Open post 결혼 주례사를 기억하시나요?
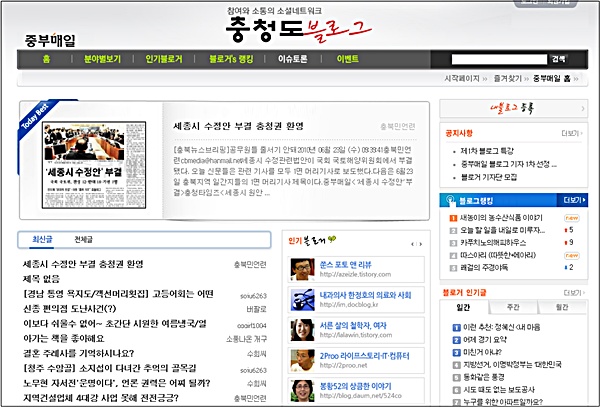Image resolution: width=600 pixels, height=407 pixels. tap(78, 353)
